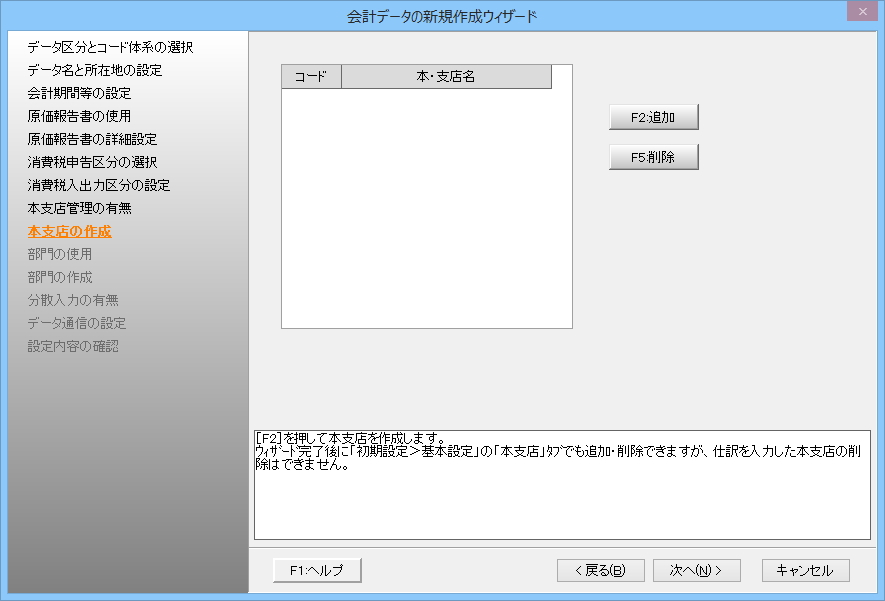Open 会計期間等の設定 step in sidebar
The height and width of the screenshot is (601, 885).
click(x=79, y=93)
